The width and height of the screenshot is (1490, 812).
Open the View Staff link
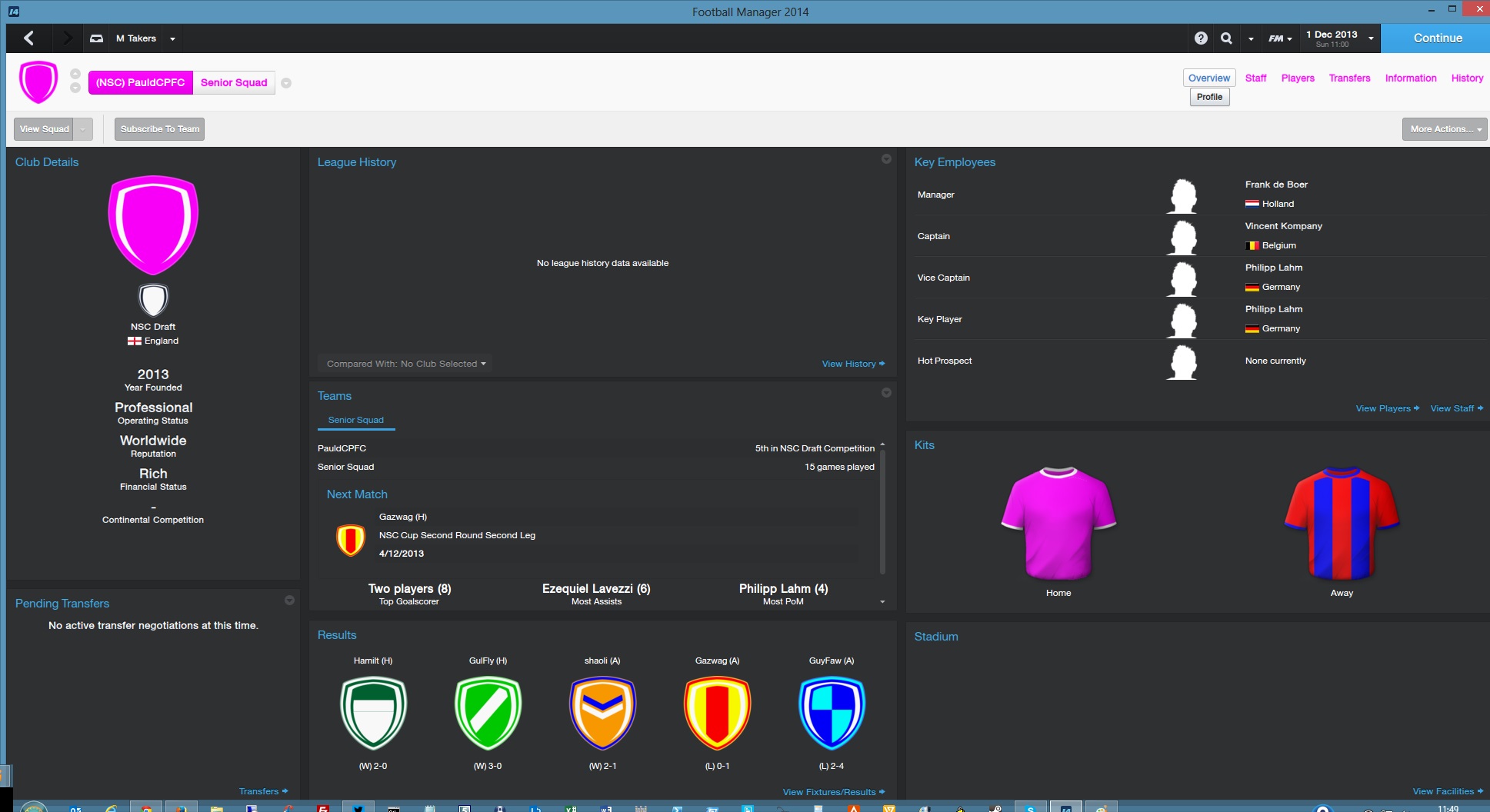click(1456, 408)
